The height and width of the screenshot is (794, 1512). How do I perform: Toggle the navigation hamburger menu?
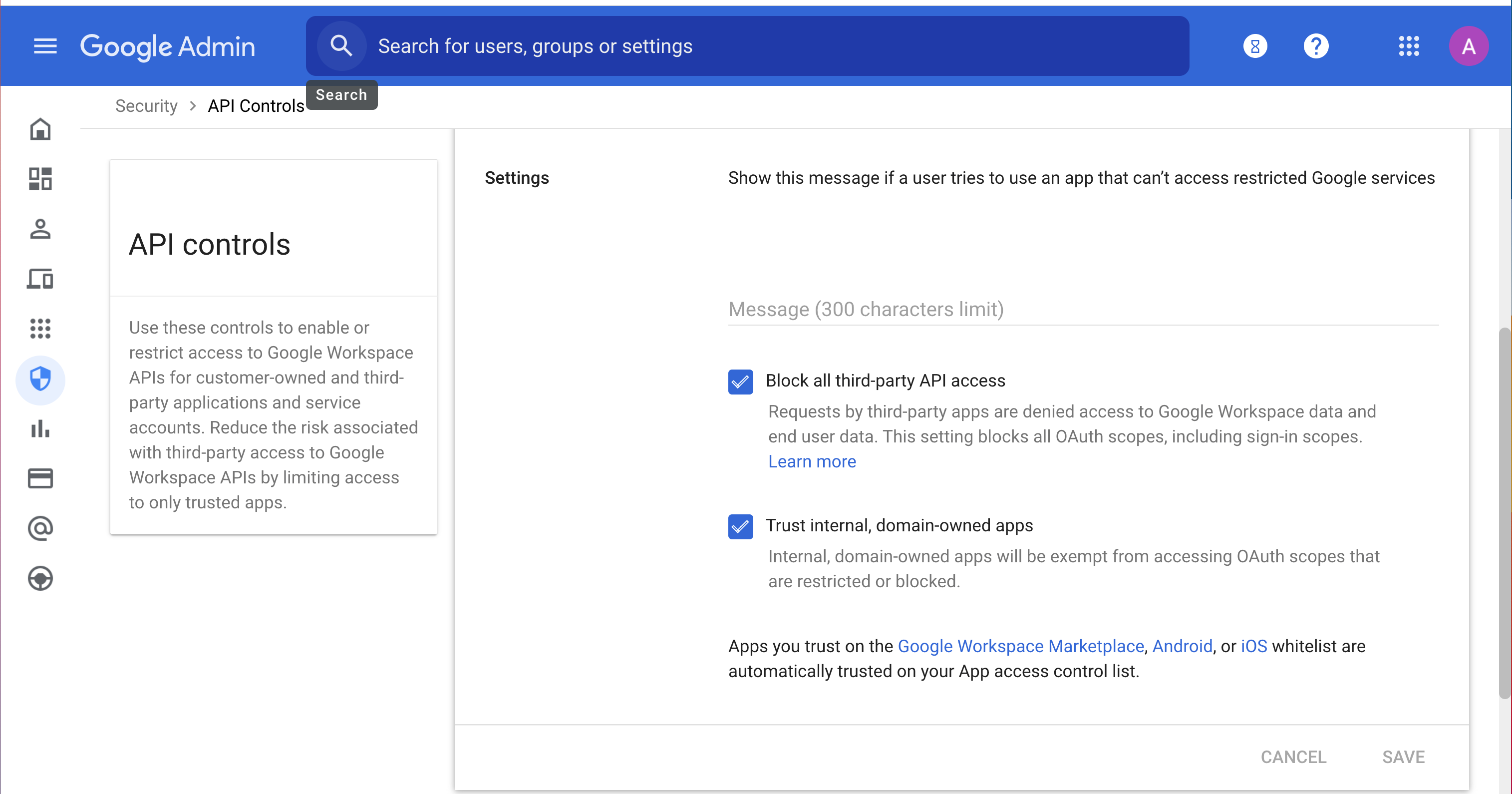[44, 46]
